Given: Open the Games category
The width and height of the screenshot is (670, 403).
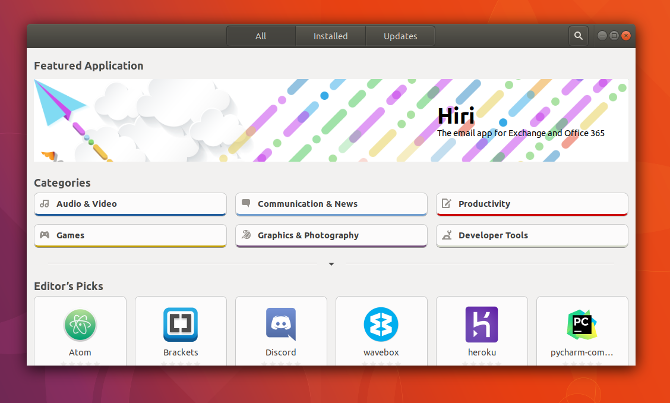Looking at the screenshot, I should pyautogui.click(x=130, y=235).
